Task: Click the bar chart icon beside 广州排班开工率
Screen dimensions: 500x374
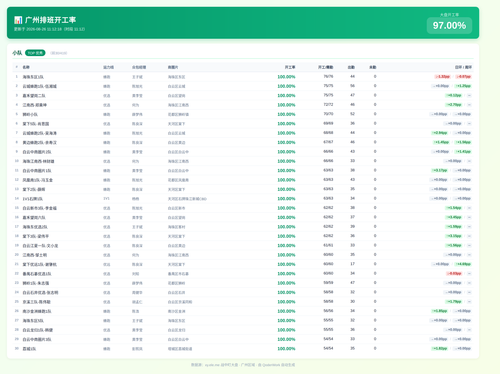Action: (18, 20)
